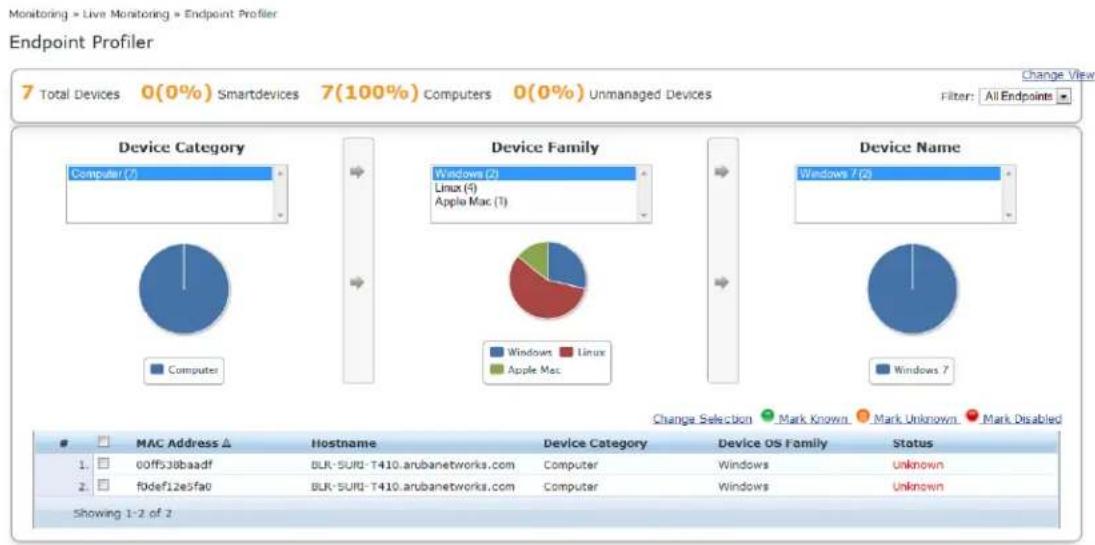Toggle the select-all checkbox in table header
This screenshot has height=545, width=1095.
pyautogui.click(x=103, y=442)
